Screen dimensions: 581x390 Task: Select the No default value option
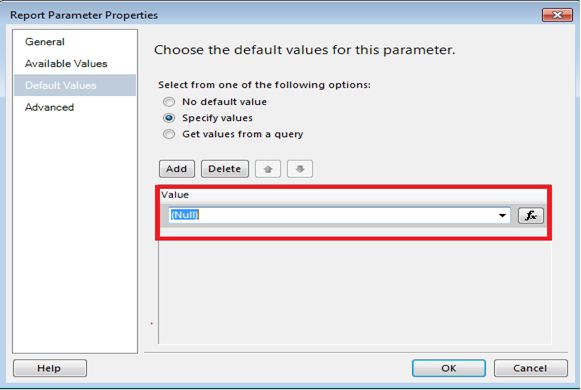coord(169,102)
